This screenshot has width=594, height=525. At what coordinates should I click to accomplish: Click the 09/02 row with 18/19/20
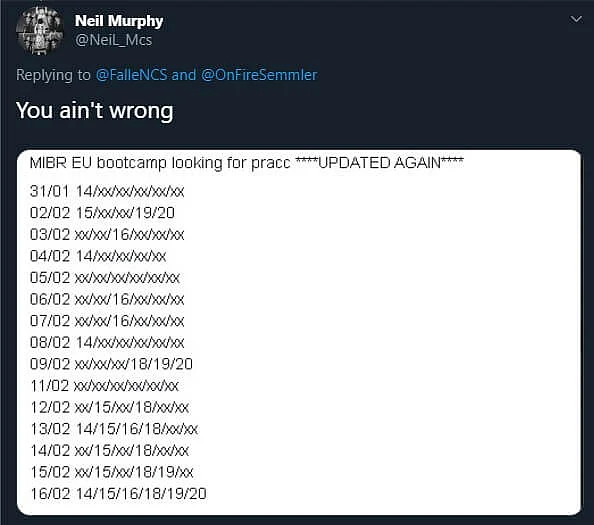pyautogui.click(x=111, y=364)
